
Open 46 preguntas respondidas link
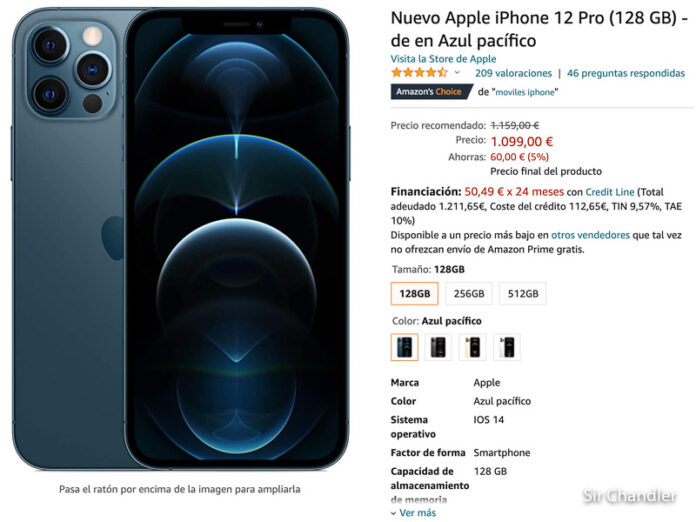(626, 73)
